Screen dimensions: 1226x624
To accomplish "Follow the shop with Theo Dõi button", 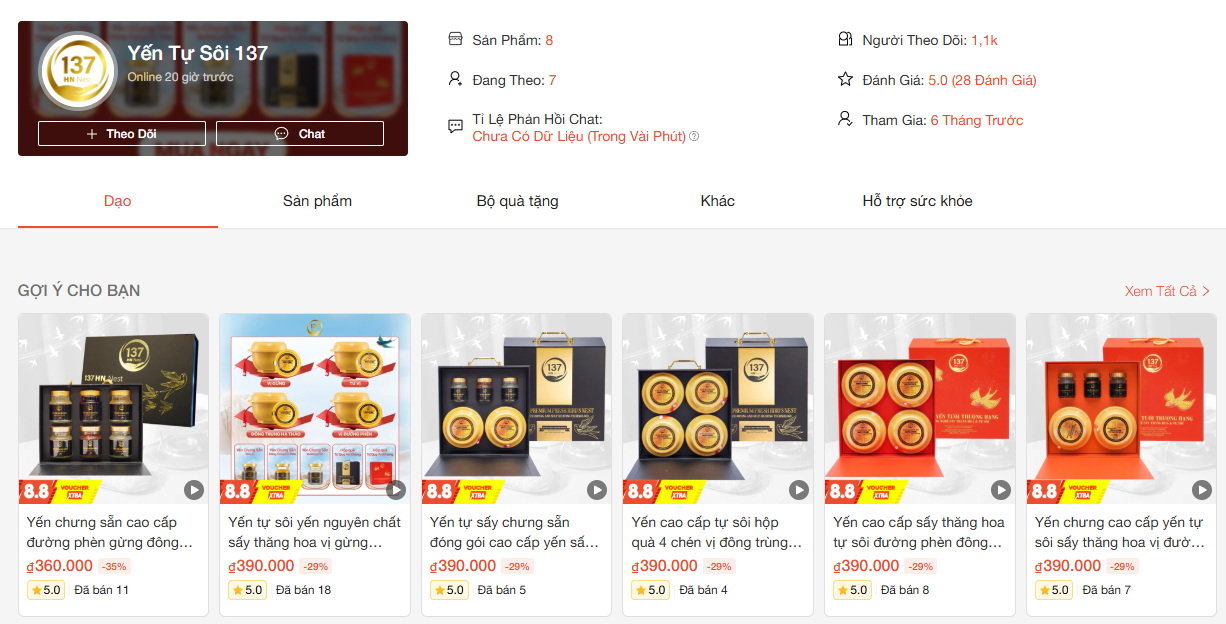I will click(x=122, y=134).
